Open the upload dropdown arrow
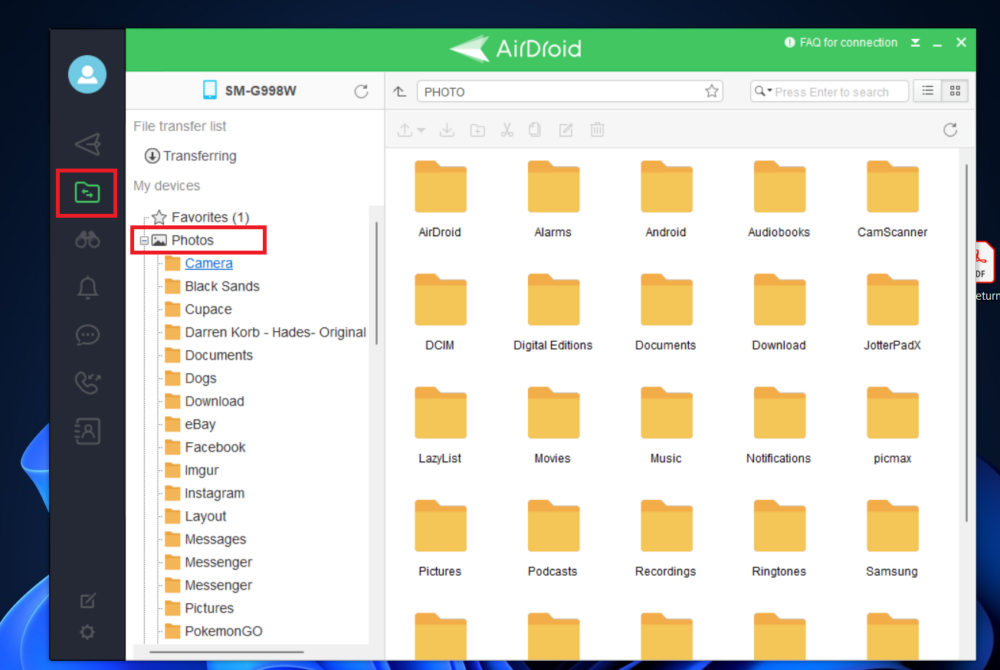The width and height of the screenshot is (1000, 670). pyautogui.click(x=421, y=130)
